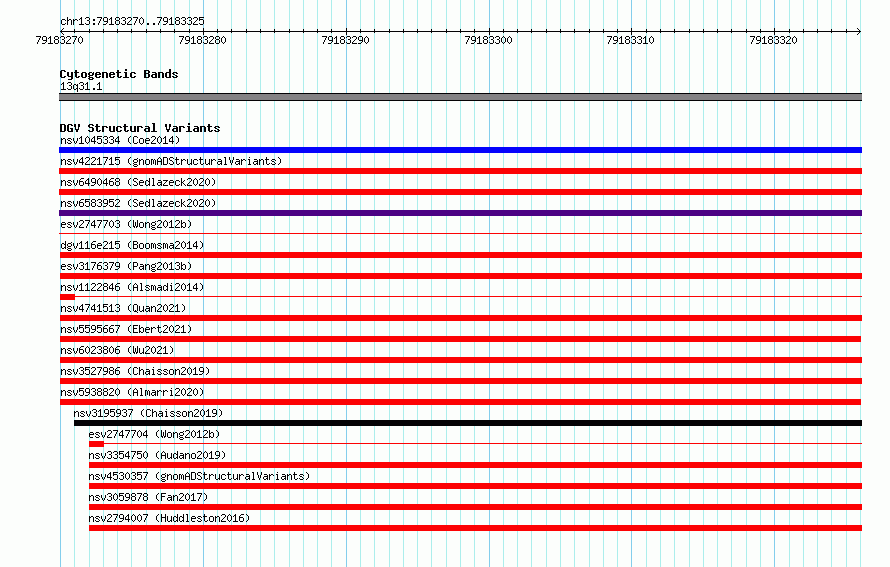Viewport: 890px width, 567px height.
Task: Open nsv6583952 (Sedlazeck2020) label
Action: (x=138, y=203)
